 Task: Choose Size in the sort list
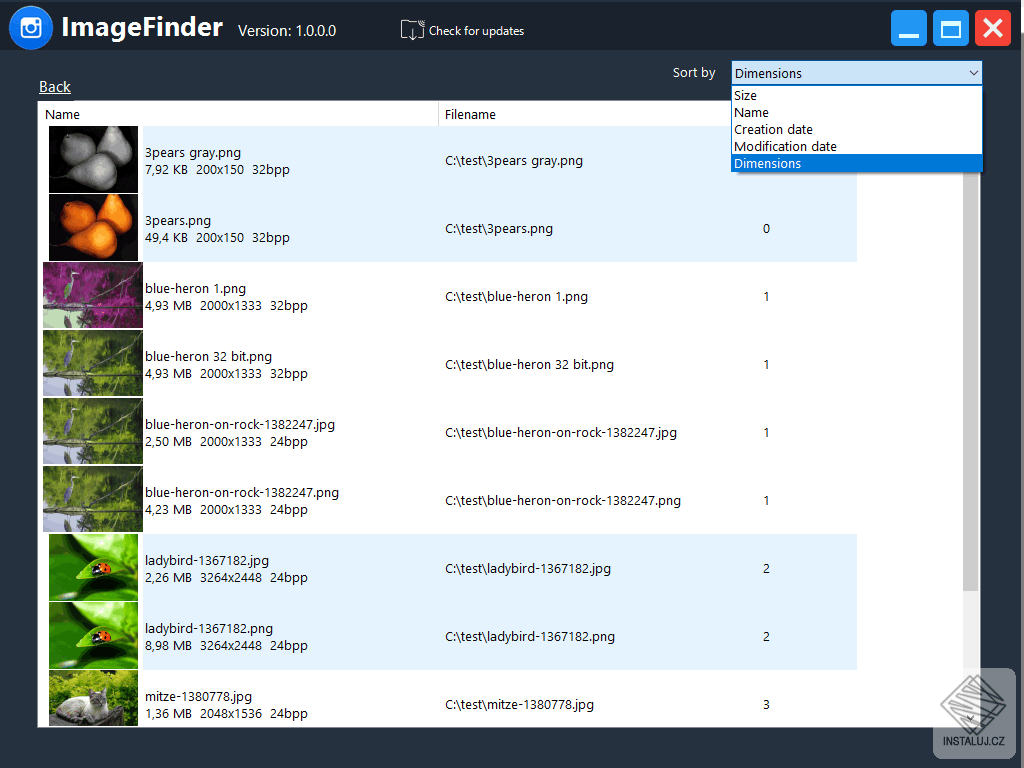[856, 95]
